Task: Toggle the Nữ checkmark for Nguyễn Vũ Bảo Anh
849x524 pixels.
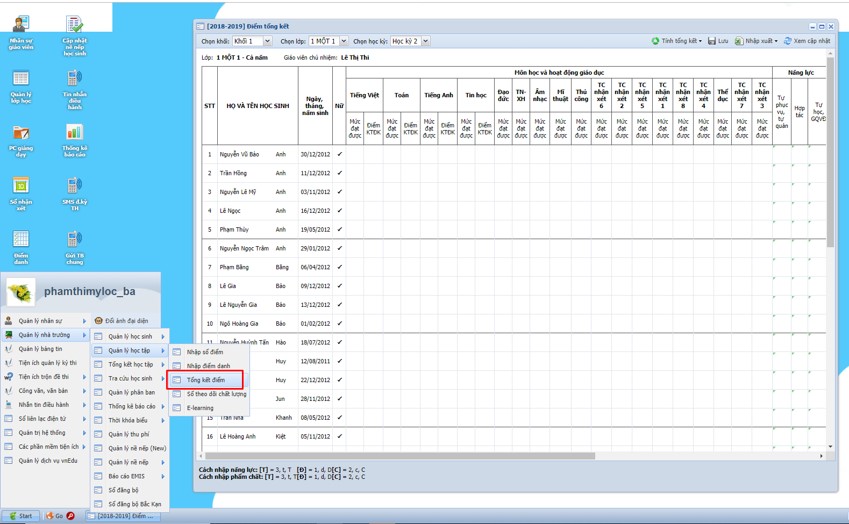Action: coord(340,155)
